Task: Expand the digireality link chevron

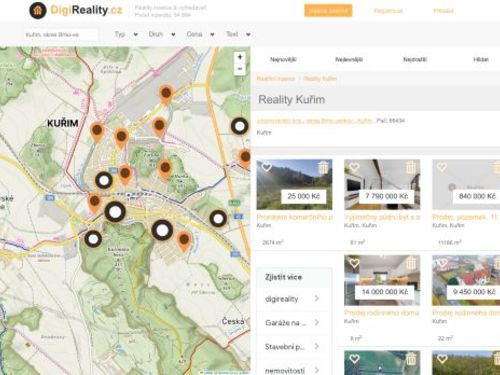Action: point(317,299)
